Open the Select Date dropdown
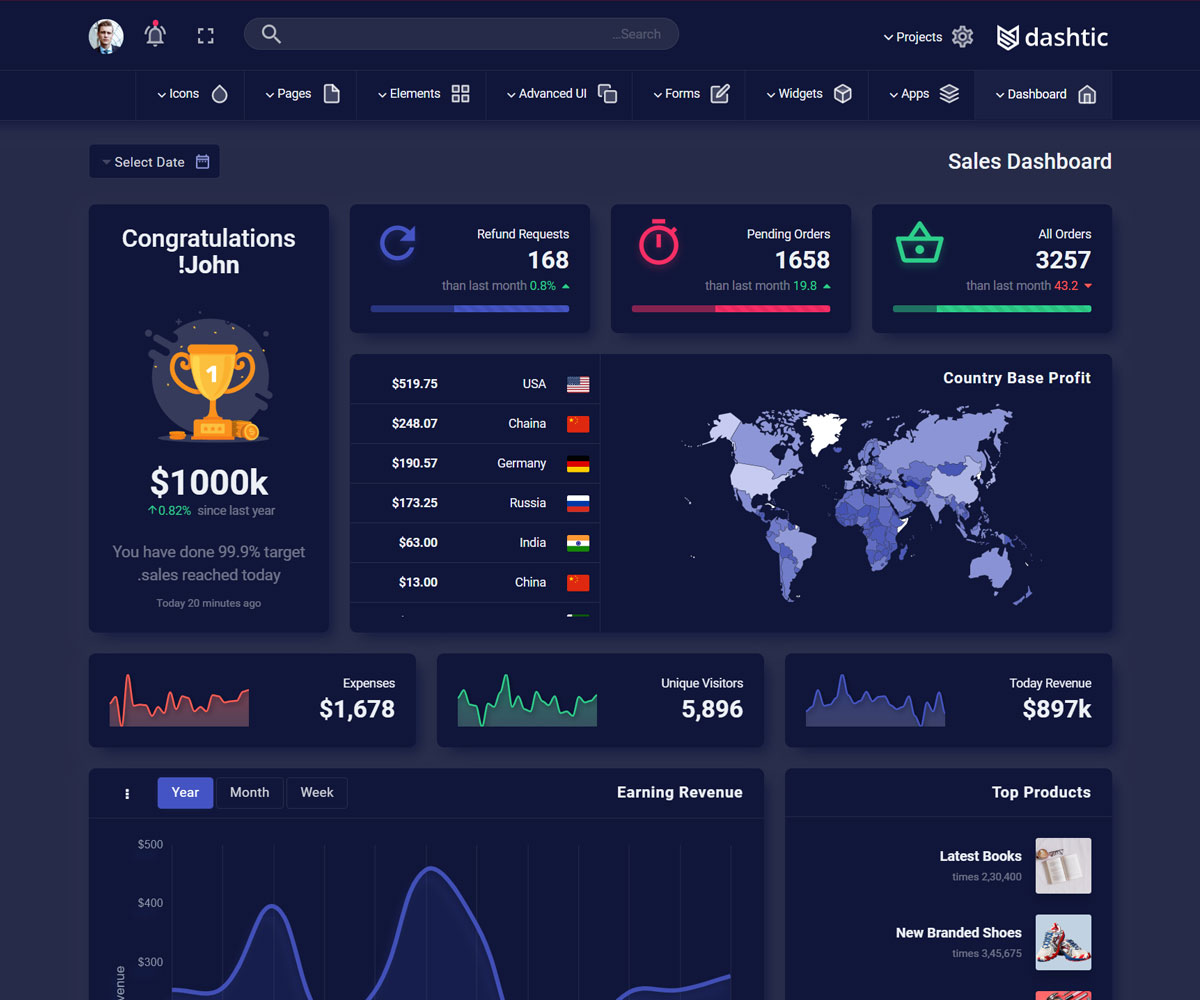This screenshot has width=1200, height=1000. point(154,161)
